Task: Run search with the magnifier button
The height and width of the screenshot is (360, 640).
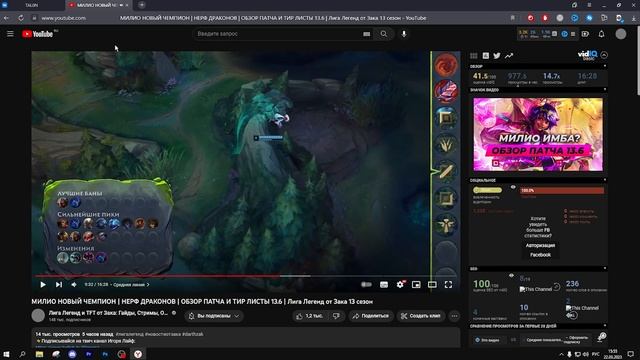Action: tap(384, 34)
